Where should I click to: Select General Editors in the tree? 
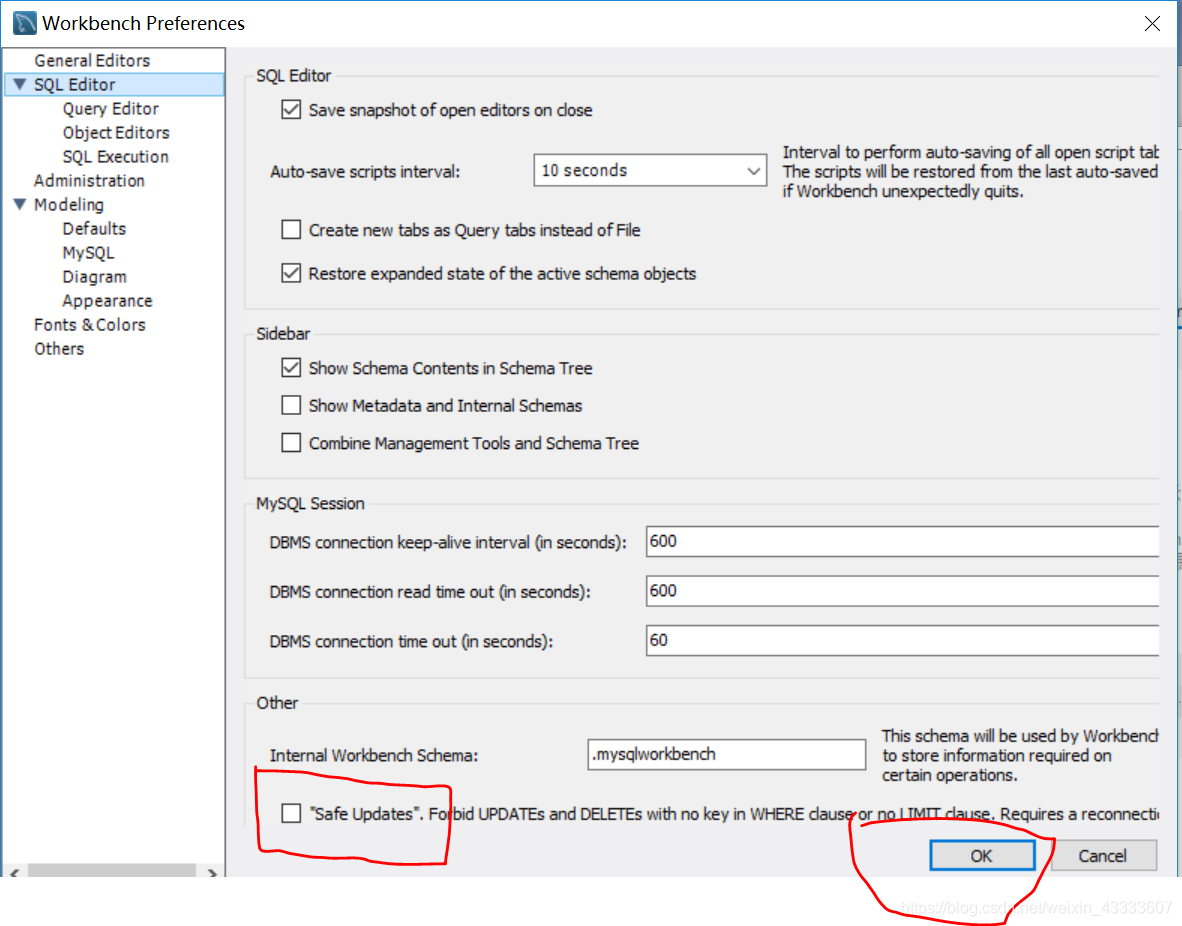pos(92,60)
